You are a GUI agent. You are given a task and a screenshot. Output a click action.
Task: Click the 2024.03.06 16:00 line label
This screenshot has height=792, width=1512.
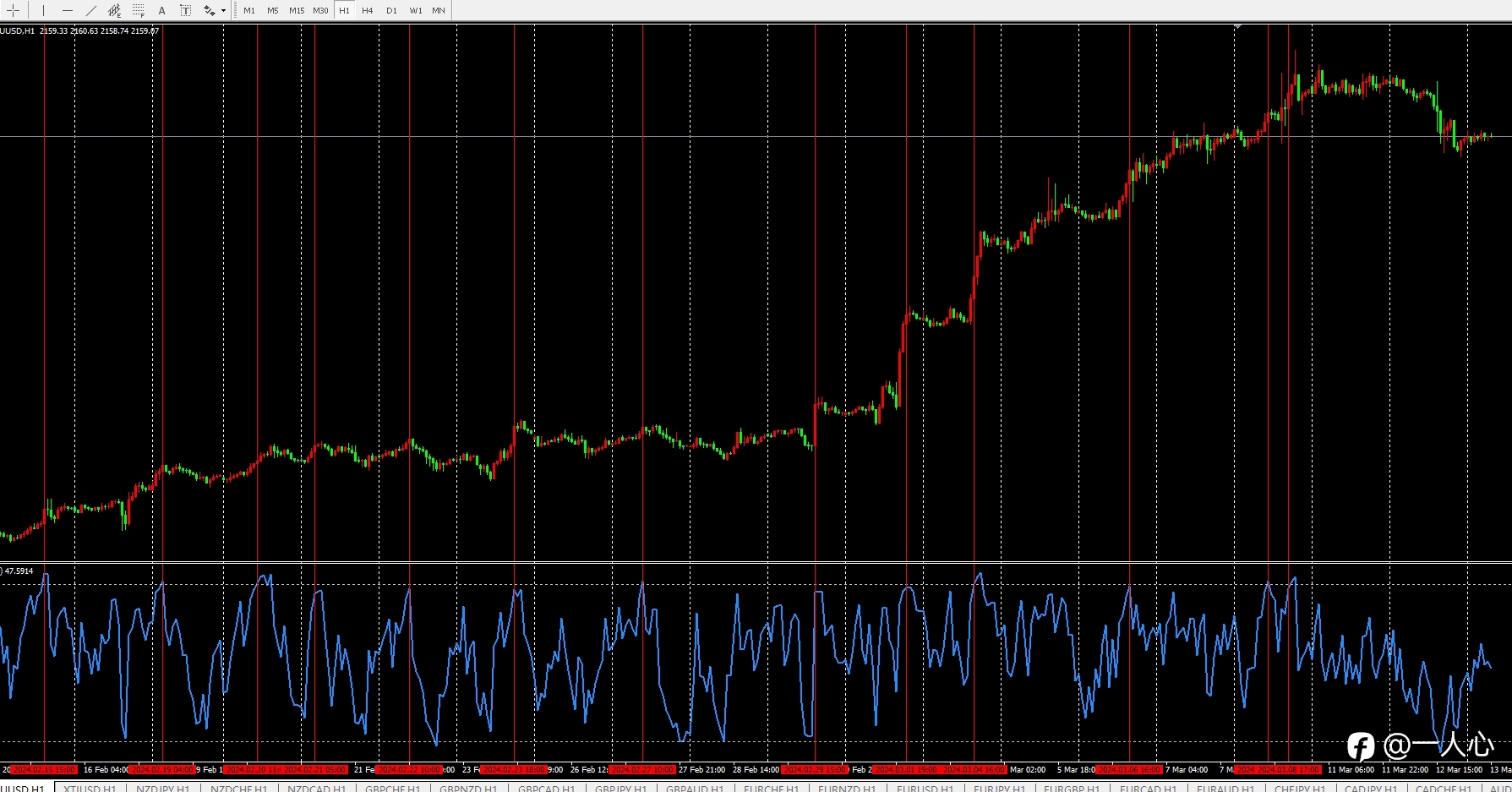[x=1129, y=769]
